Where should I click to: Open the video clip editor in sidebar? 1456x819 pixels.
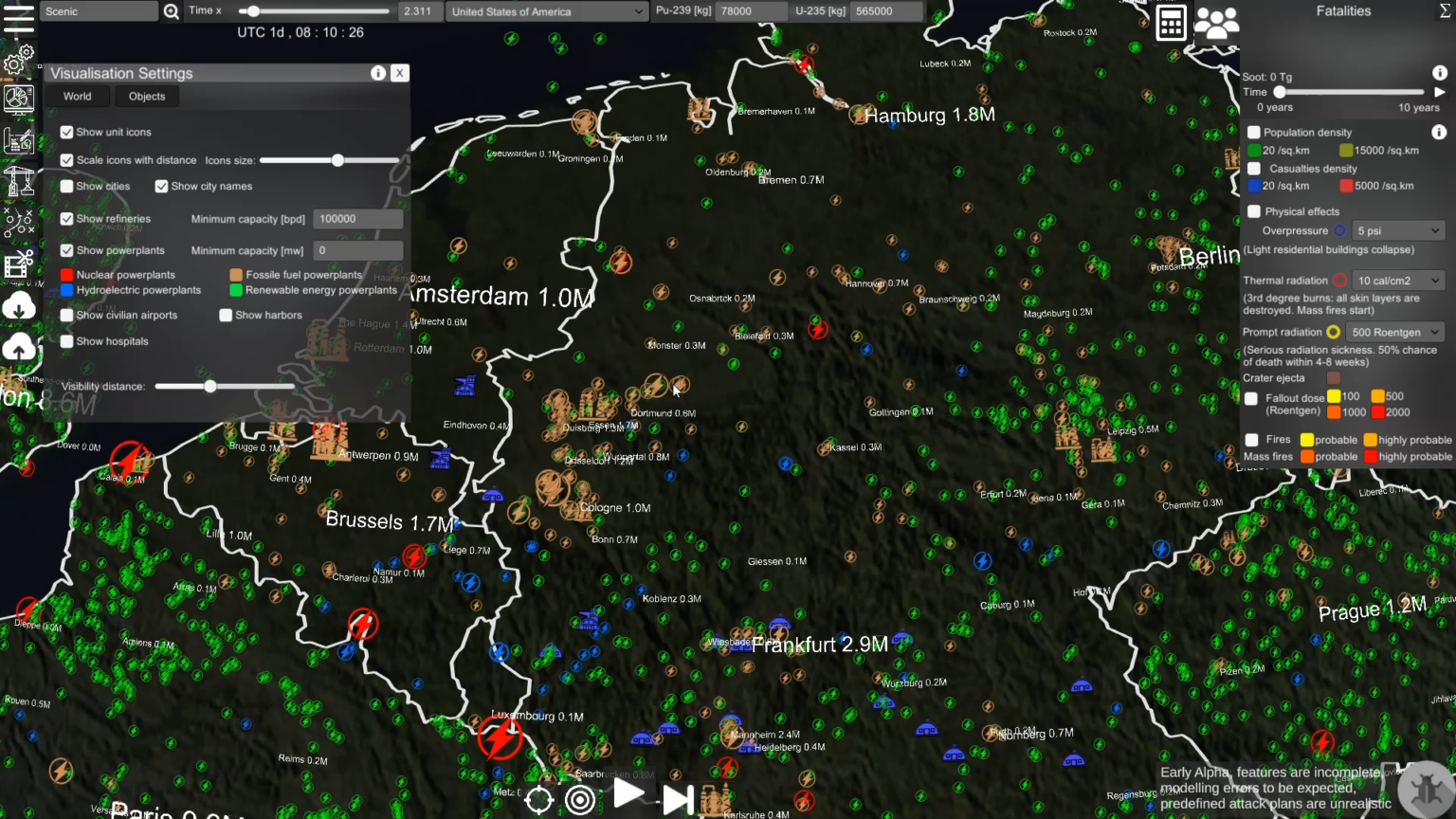[18, 264]
